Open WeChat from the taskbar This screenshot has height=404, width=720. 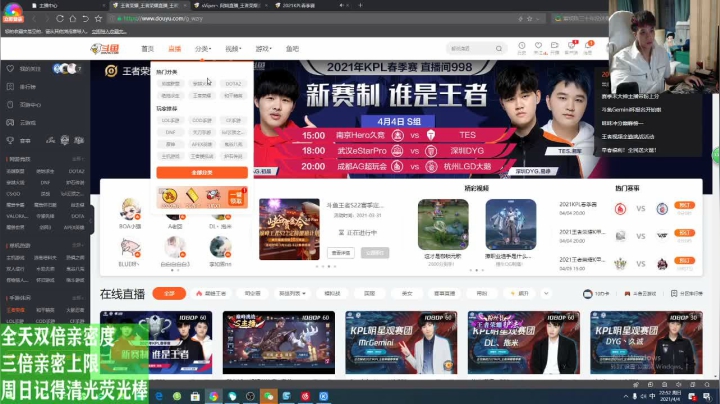tap(269, 396)
